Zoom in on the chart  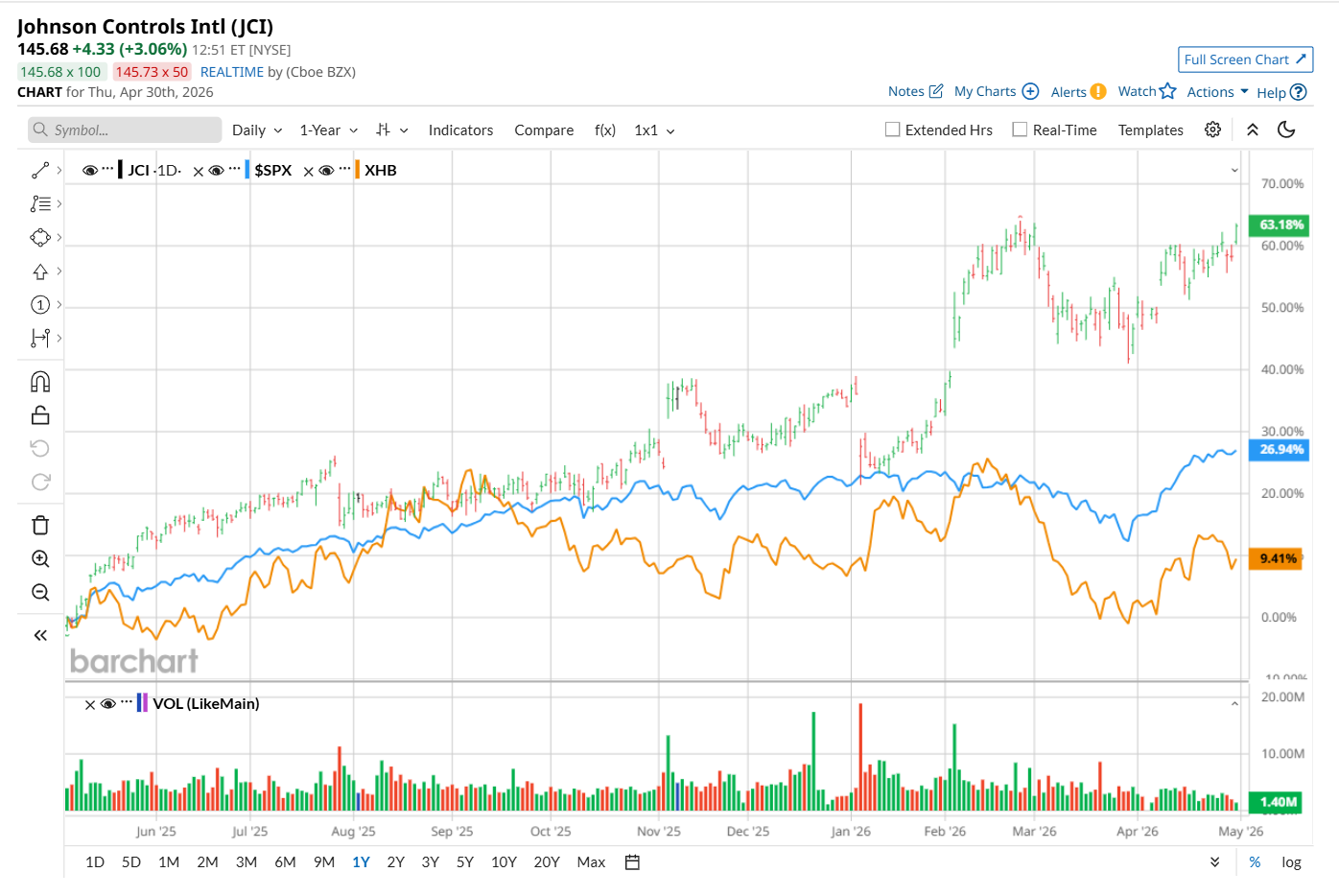[x=40, y=559]
